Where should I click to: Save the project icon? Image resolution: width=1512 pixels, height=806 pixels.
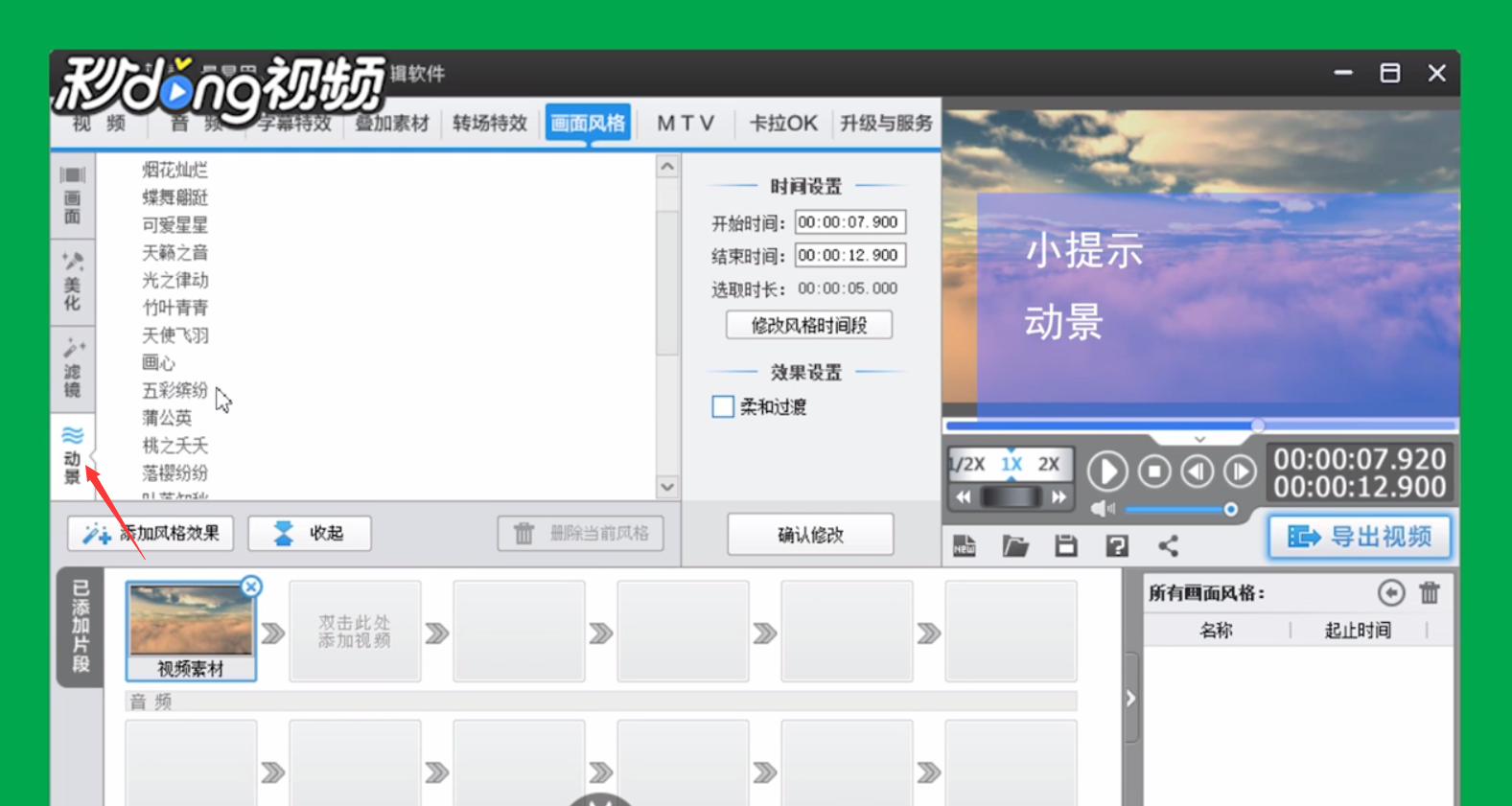tap(1065, 546)
